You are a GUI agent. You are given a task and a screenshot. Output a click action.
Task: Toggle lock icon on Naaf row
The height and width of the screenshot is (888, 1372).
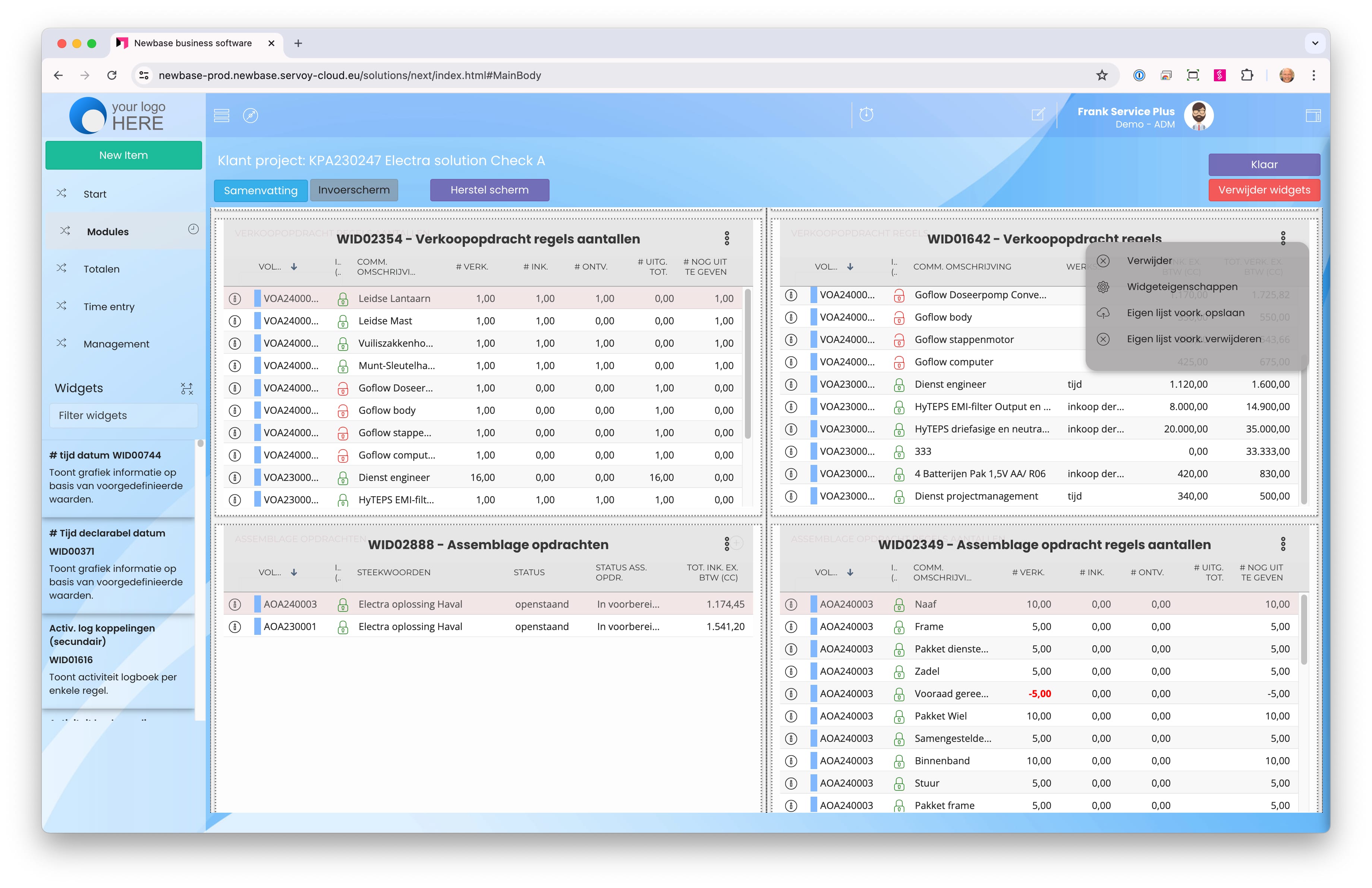coord(899,604)
